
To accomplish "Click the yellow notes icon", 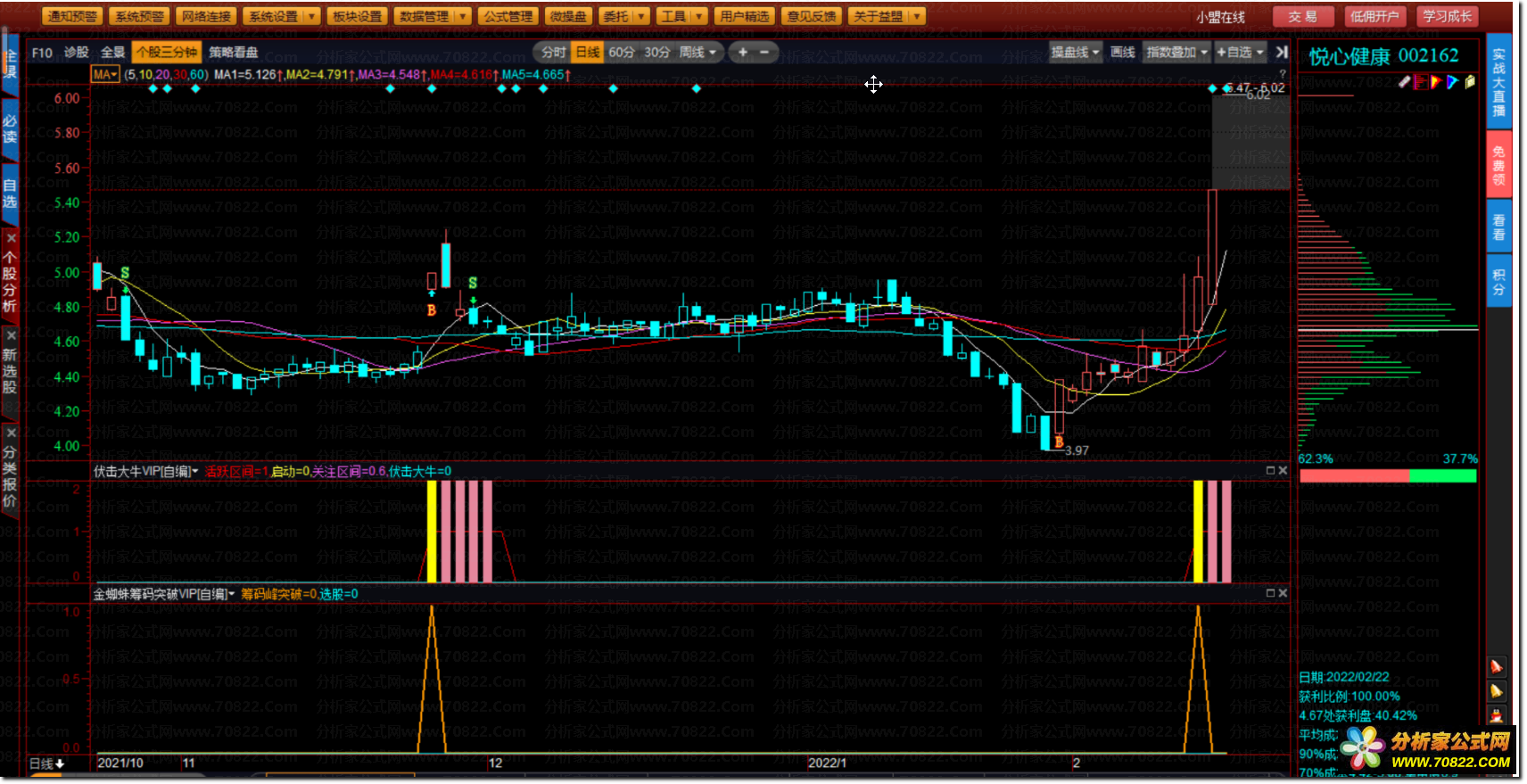I will coord(1470,82).
